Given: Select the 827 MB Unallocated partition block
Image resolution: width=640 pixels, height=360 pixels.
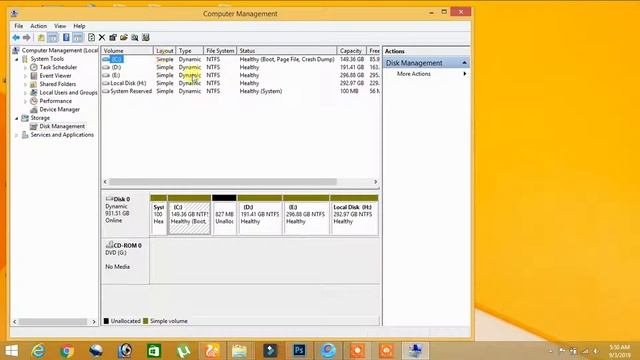Looking at the screenshot, I should [224, 215].
